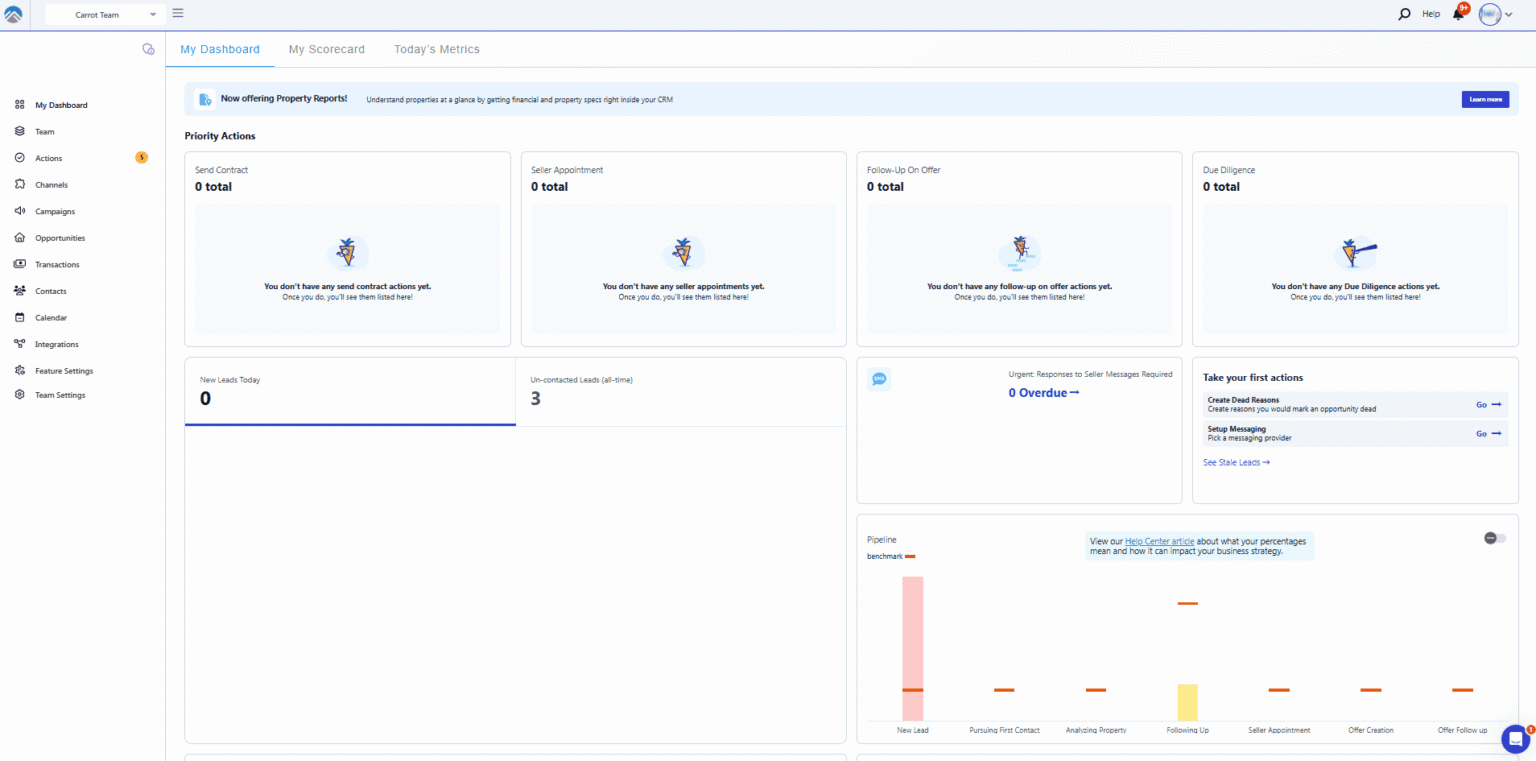The image size is (1536, 761).
Task: Click the Integrations sidebar icon
Action: [20, 344]
